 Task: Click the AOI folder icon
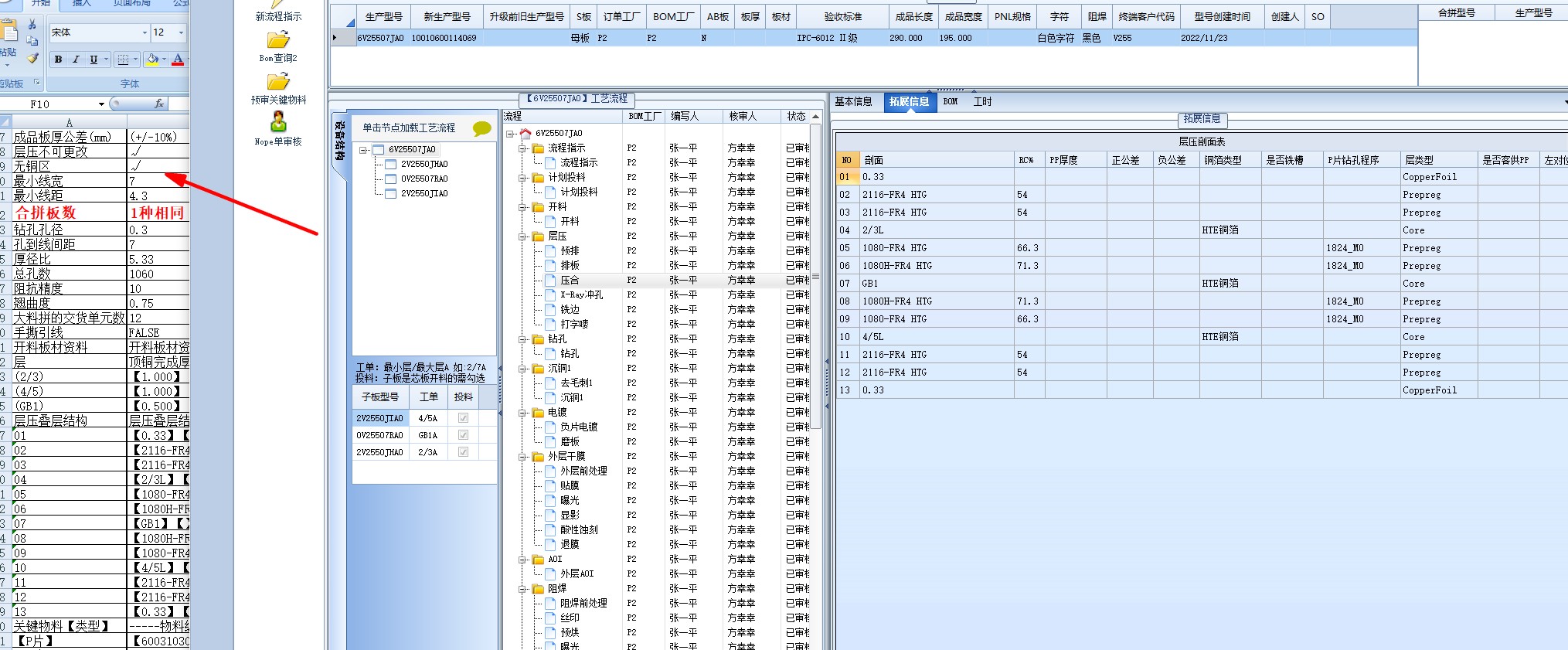[x=539, y=560]
